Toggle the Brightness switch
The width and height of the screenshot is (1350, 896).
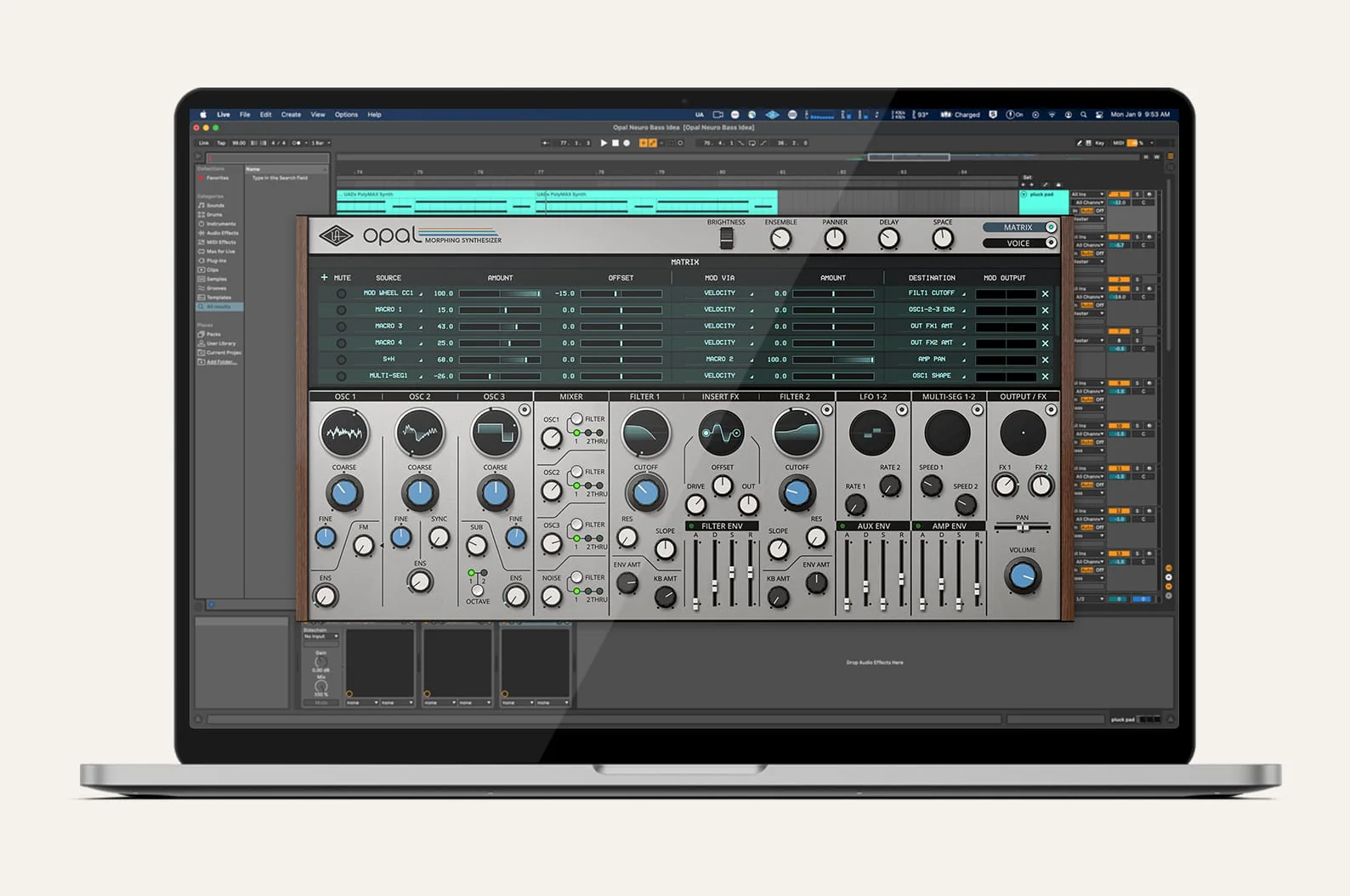726,240
